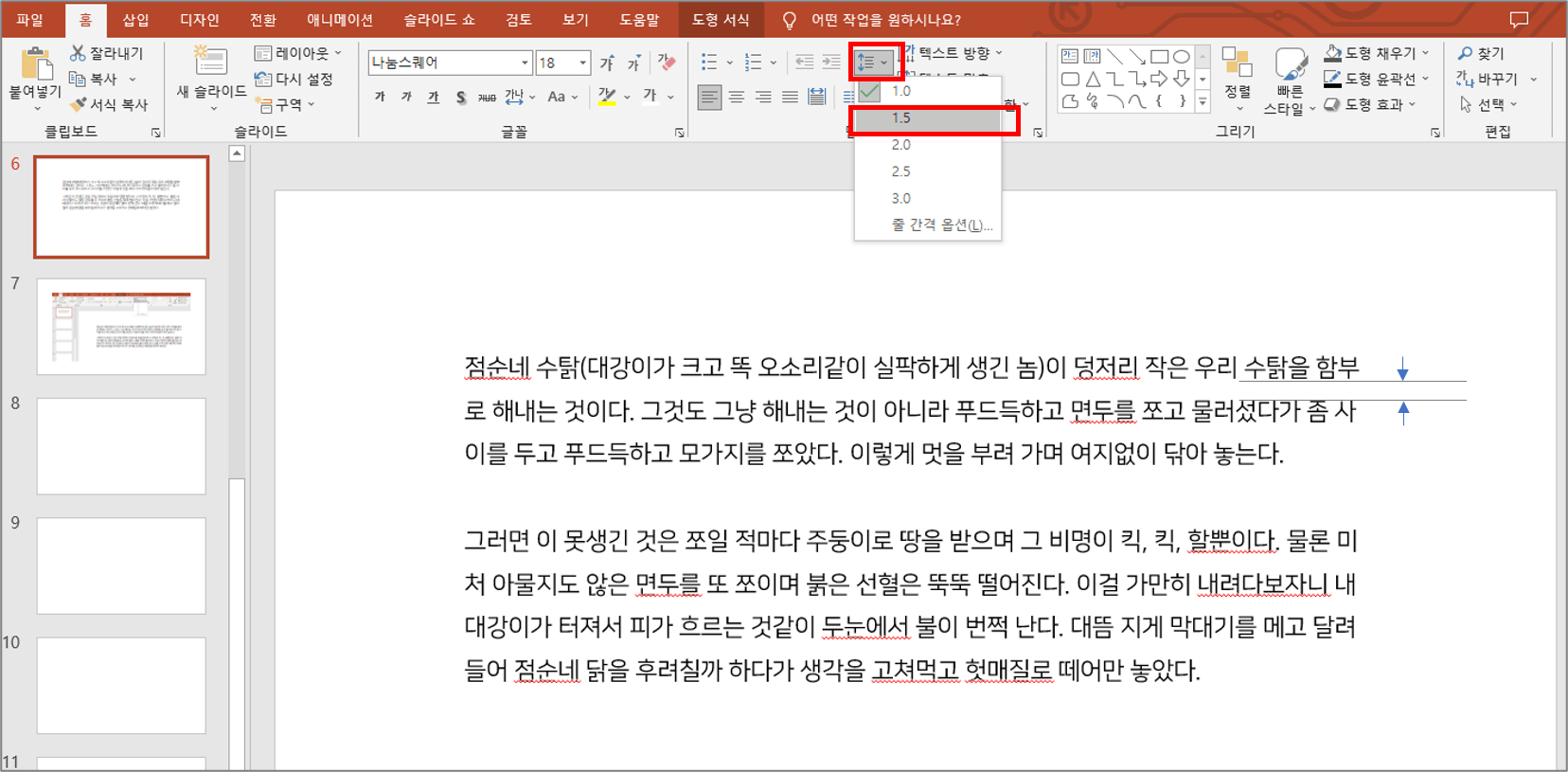Click the font color swatch button
The image size is (1568, 772).
pyautogui.click(x=650, y=97)
